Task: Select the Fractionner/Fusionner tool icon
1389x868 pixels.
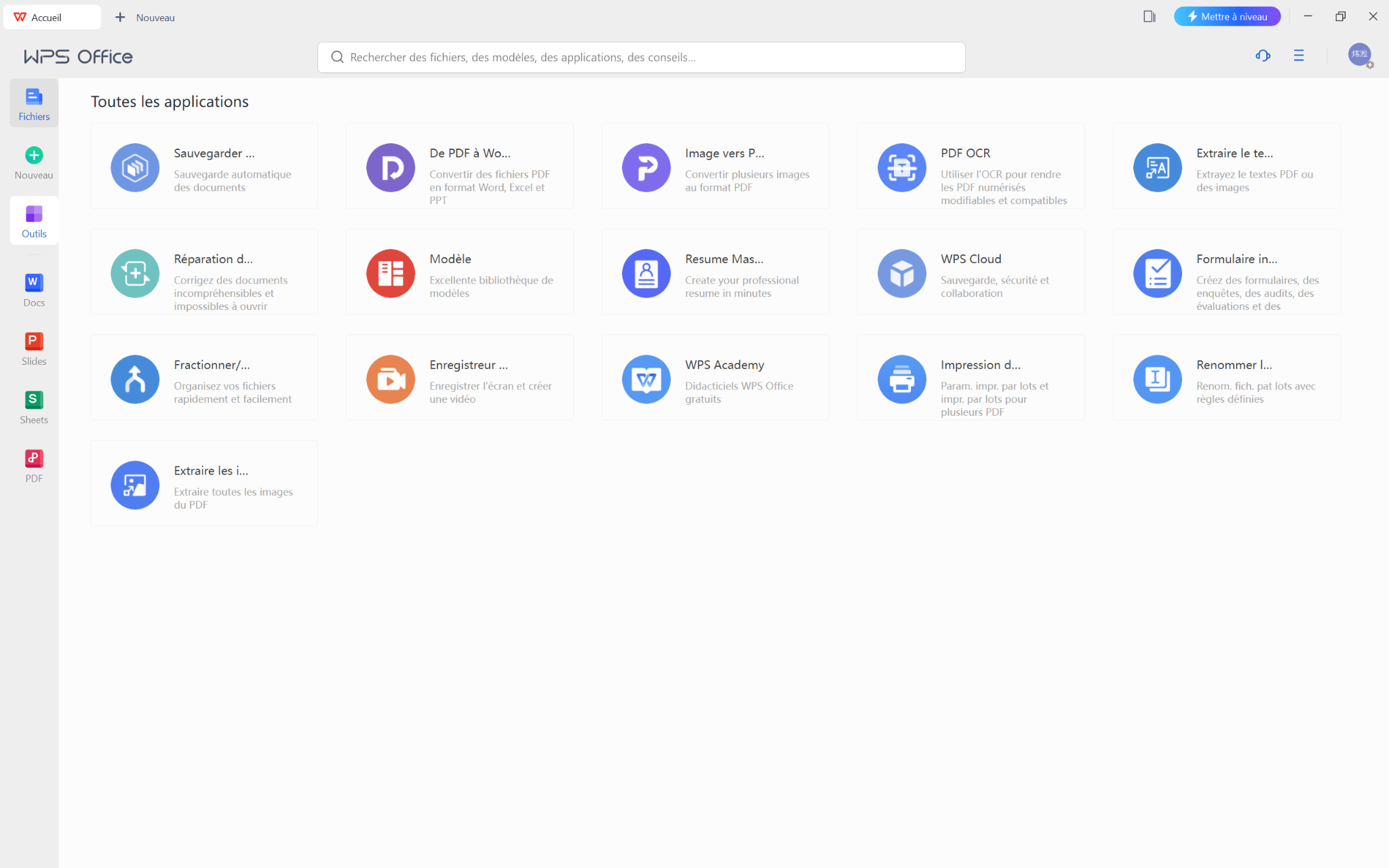Action: (x=135, y=379)
